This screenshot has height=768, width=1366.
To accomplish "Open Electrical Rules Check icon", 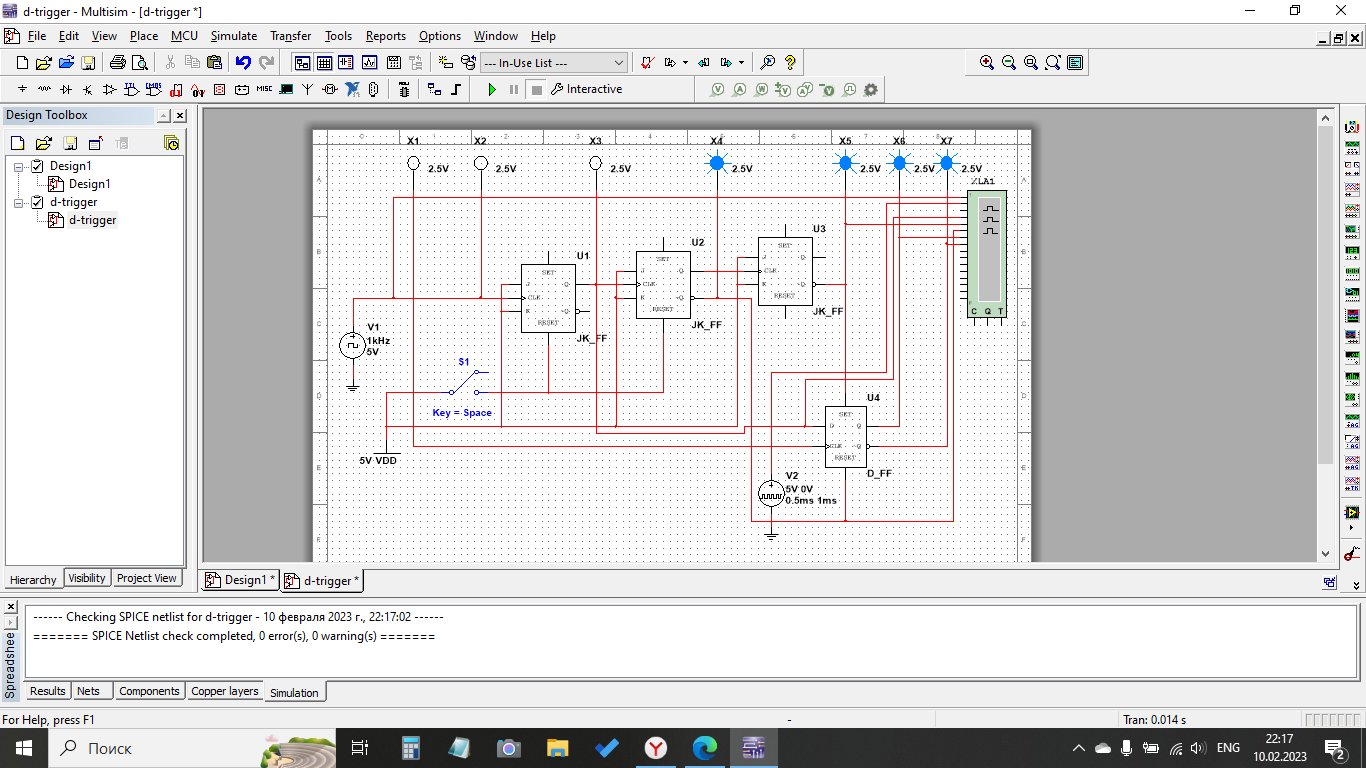I will click(x=647, y=63).
